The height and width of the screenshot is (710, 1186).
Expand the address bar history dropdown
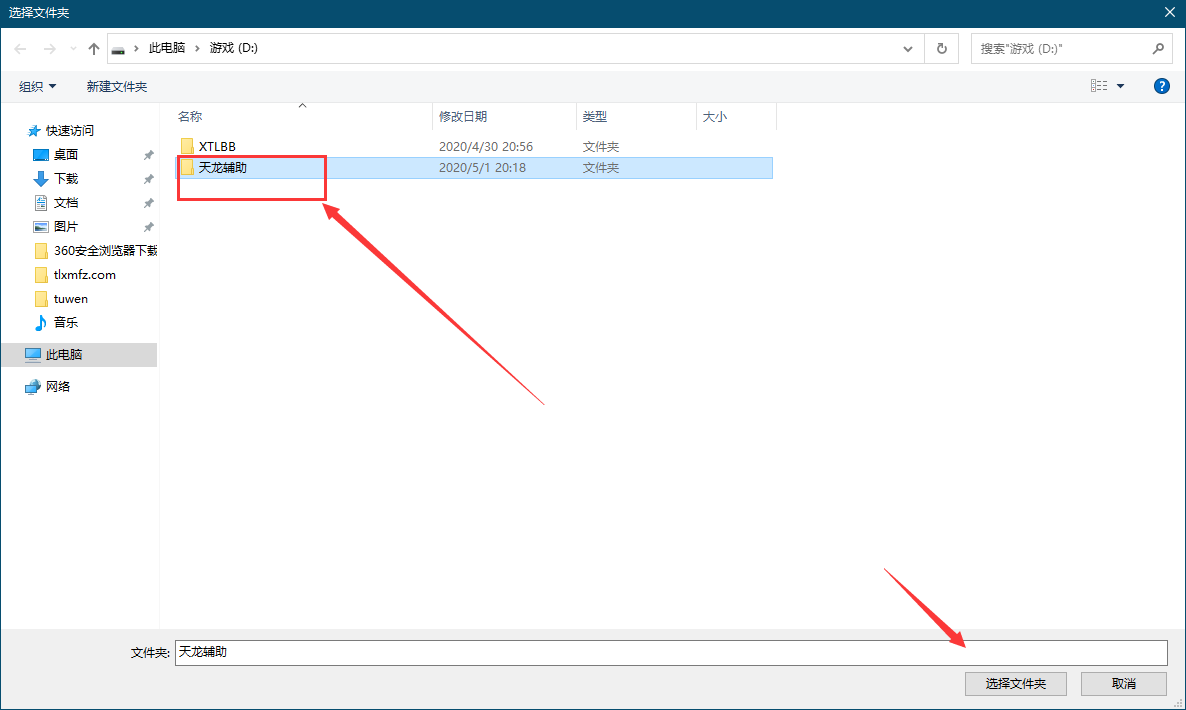click(x=908, y=48)
